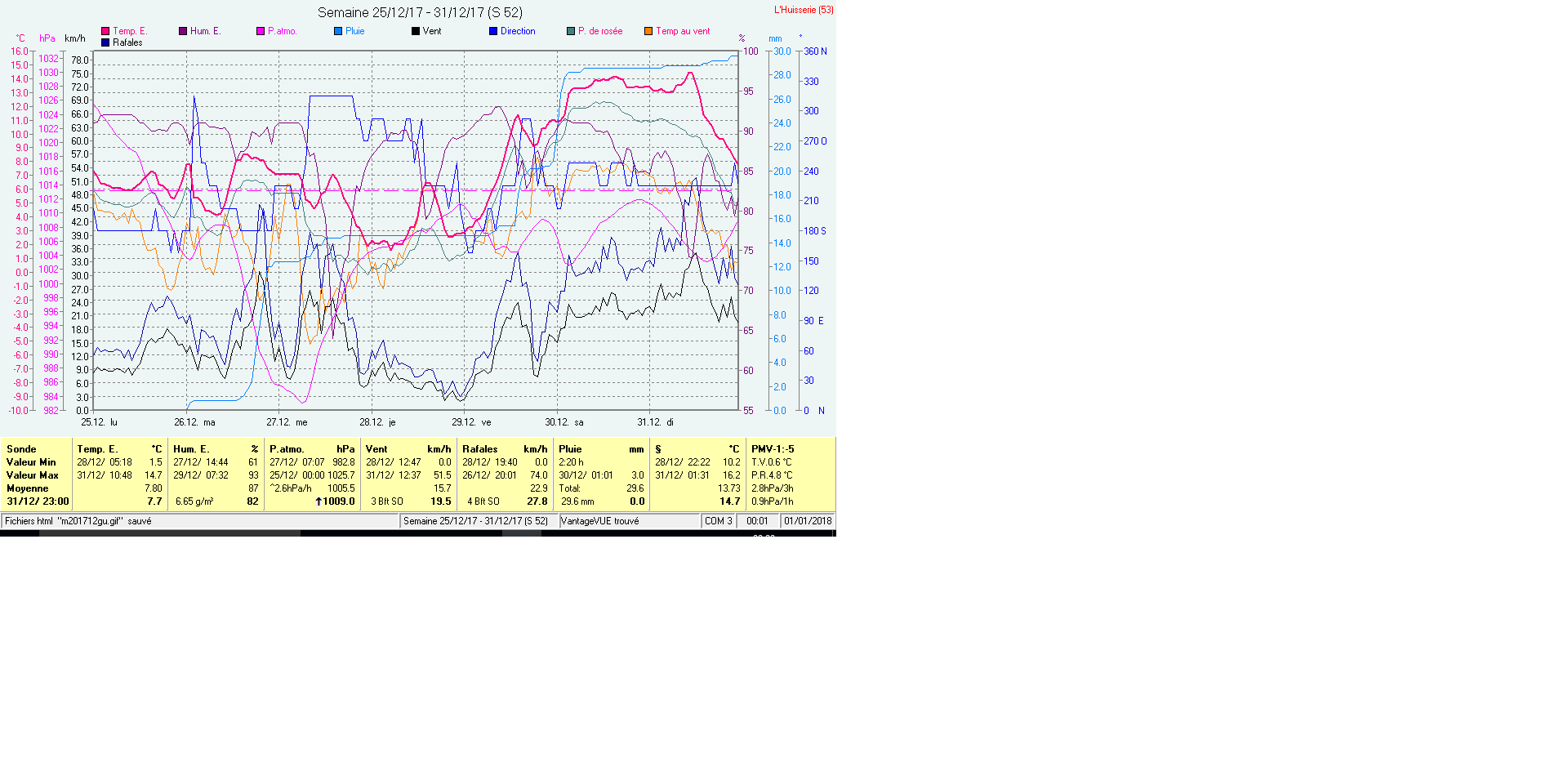Select the 'Temp. E.' legend label
This screenshot has width=1568, height=762.
[x=130, y=31]
